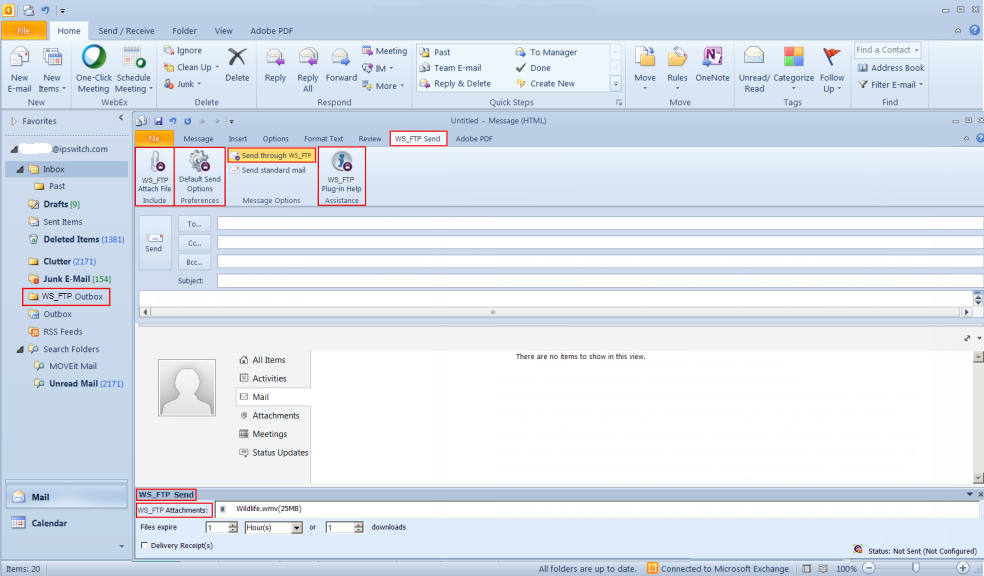Screen dimensions: 984x576
Task: Open the Send / Receive ribbon tab
Action: pyautogui.click(x=126, y=31)
